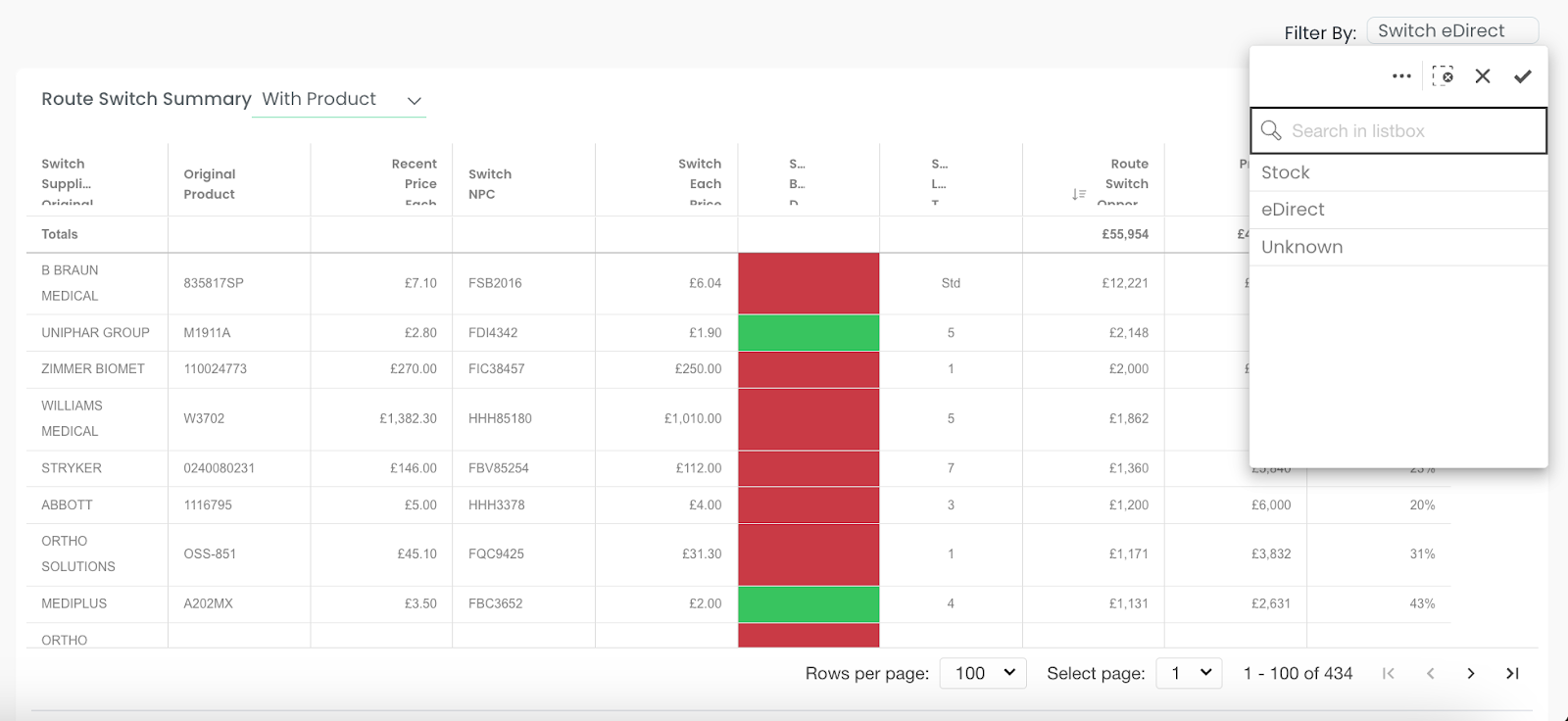
Task: Go to the next page arrow
Action: click(1471, 673)
